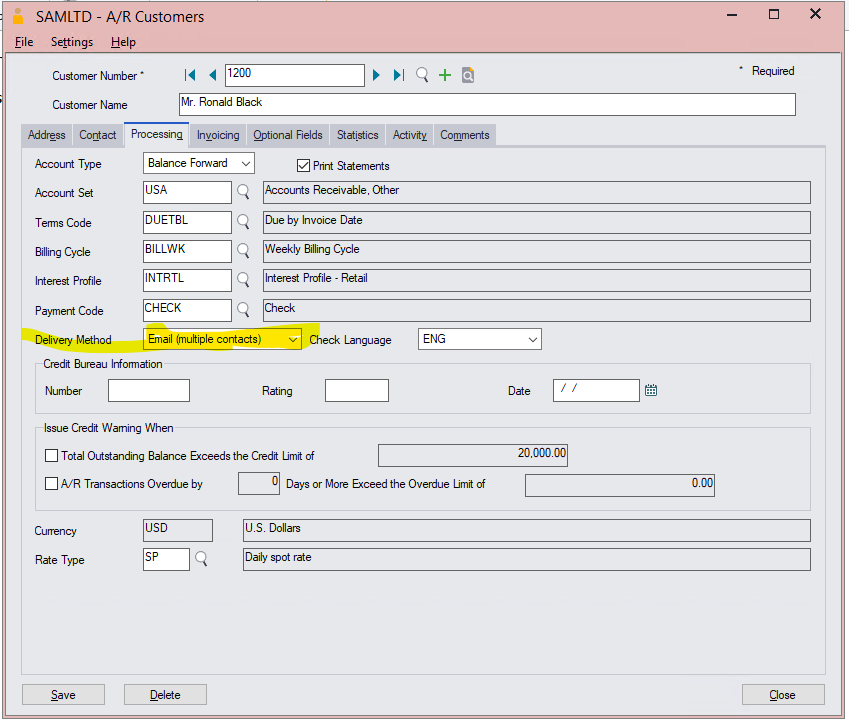849x720 pixels.
Task: Click the 'Interest Profile - Retail' description
Action: pos(537,280)
